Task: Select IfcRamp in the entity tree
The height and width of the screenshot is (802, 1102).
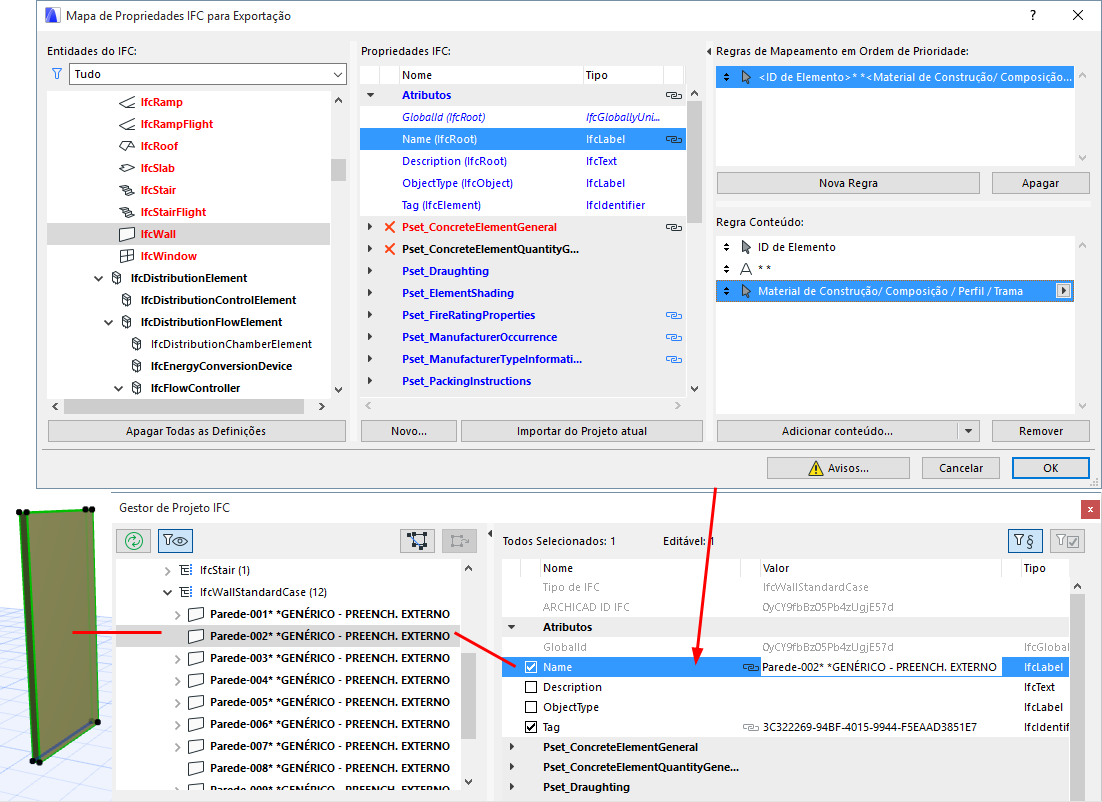Action: [x=161, y=102]
